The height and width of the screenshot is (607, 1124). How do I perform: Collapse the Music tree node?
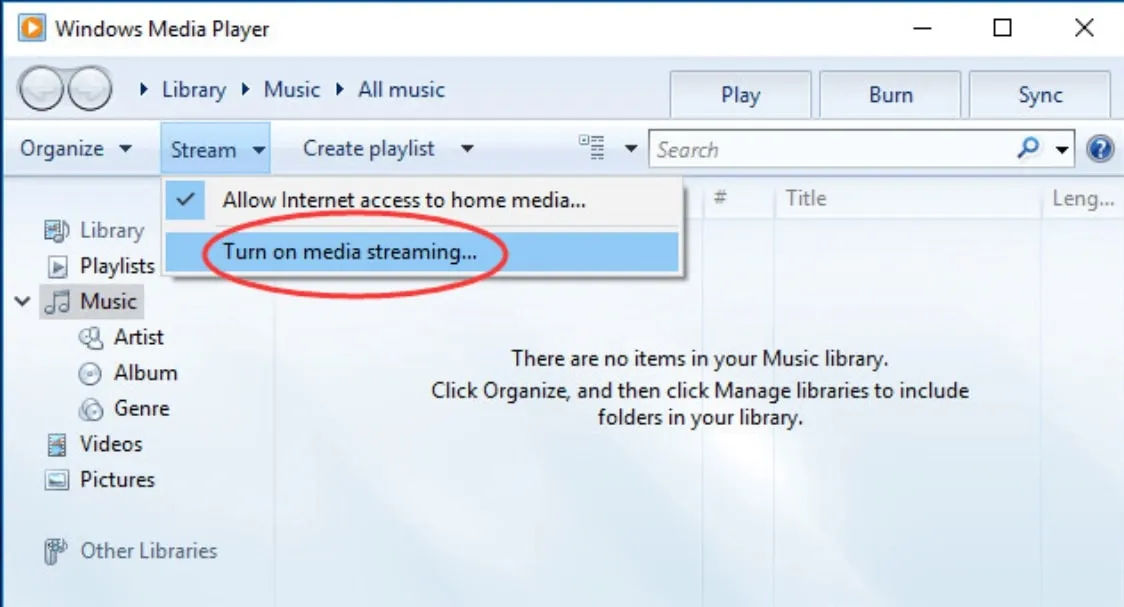[23, 301]
